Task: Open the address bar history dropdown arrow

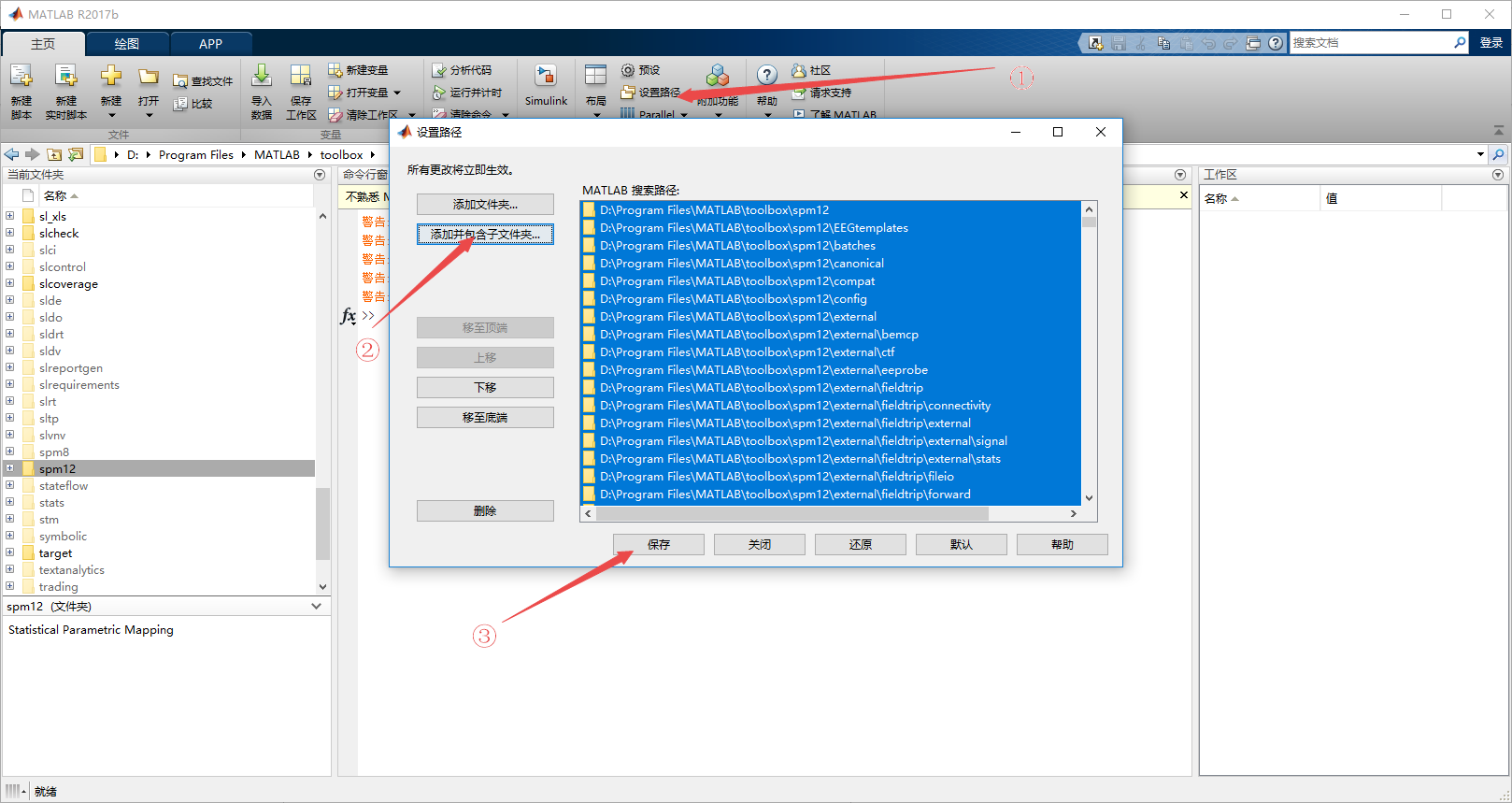Action: pyautogui.click(x=1480, y=154)
